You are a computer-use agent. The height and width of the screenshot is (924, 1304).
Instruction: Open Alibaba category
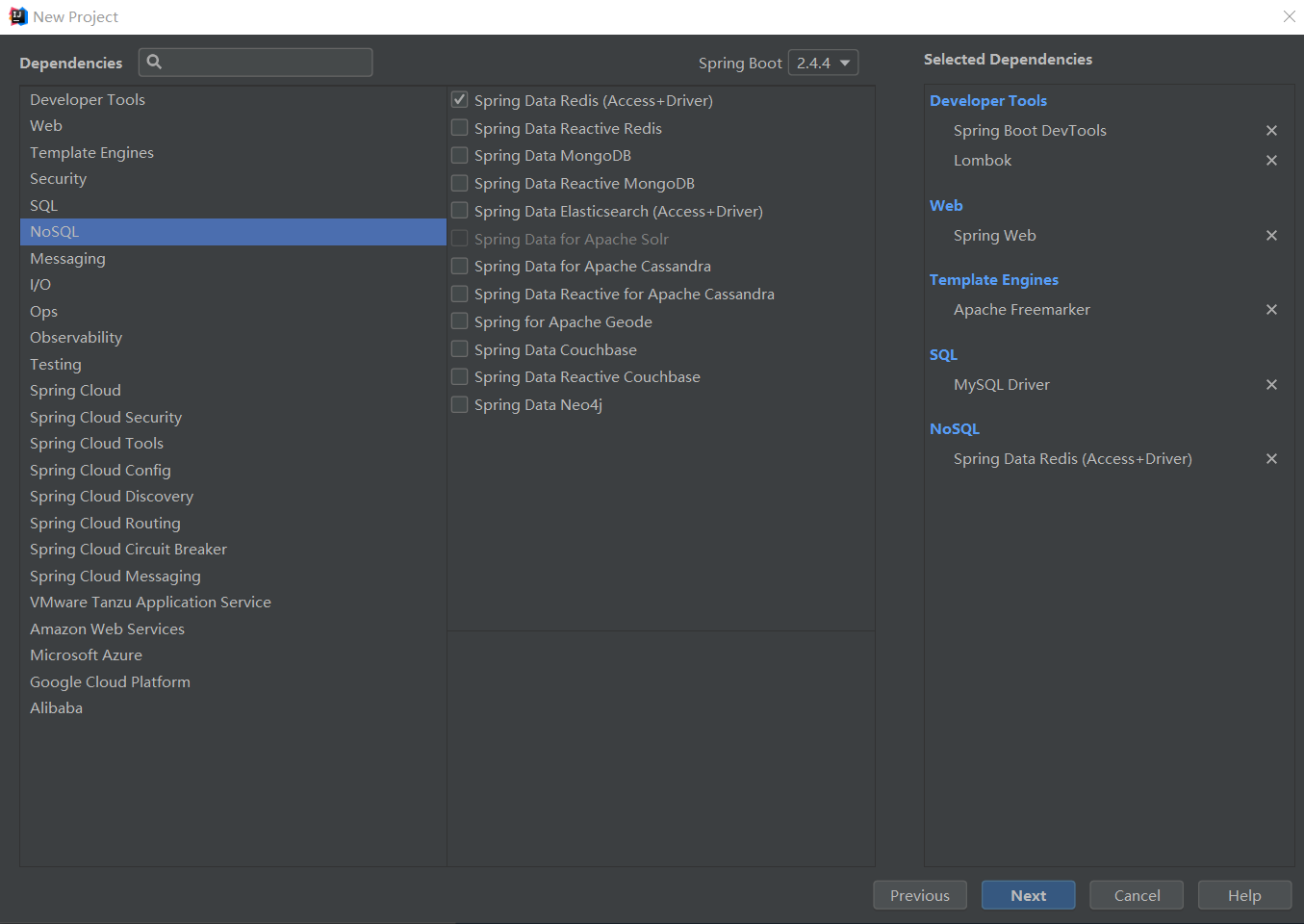(x=233, y=708)
